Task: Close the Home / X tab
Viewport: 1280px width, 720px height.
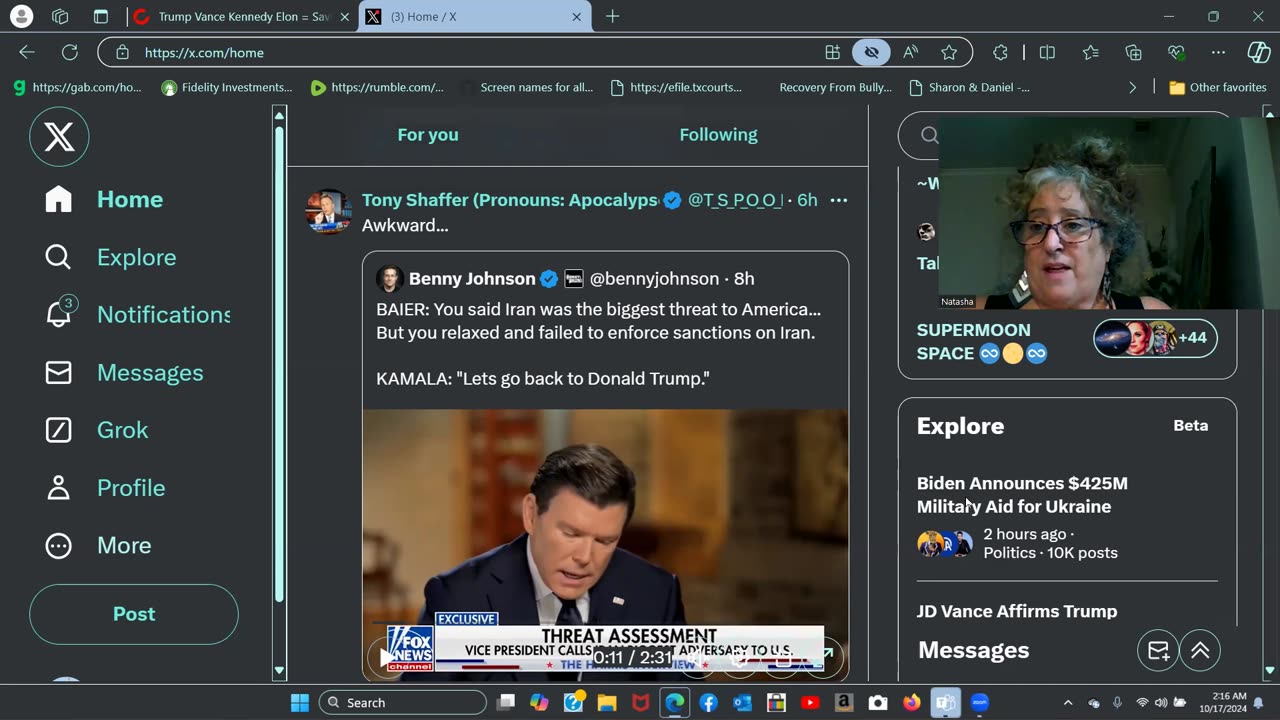Action: pos(577,17)
